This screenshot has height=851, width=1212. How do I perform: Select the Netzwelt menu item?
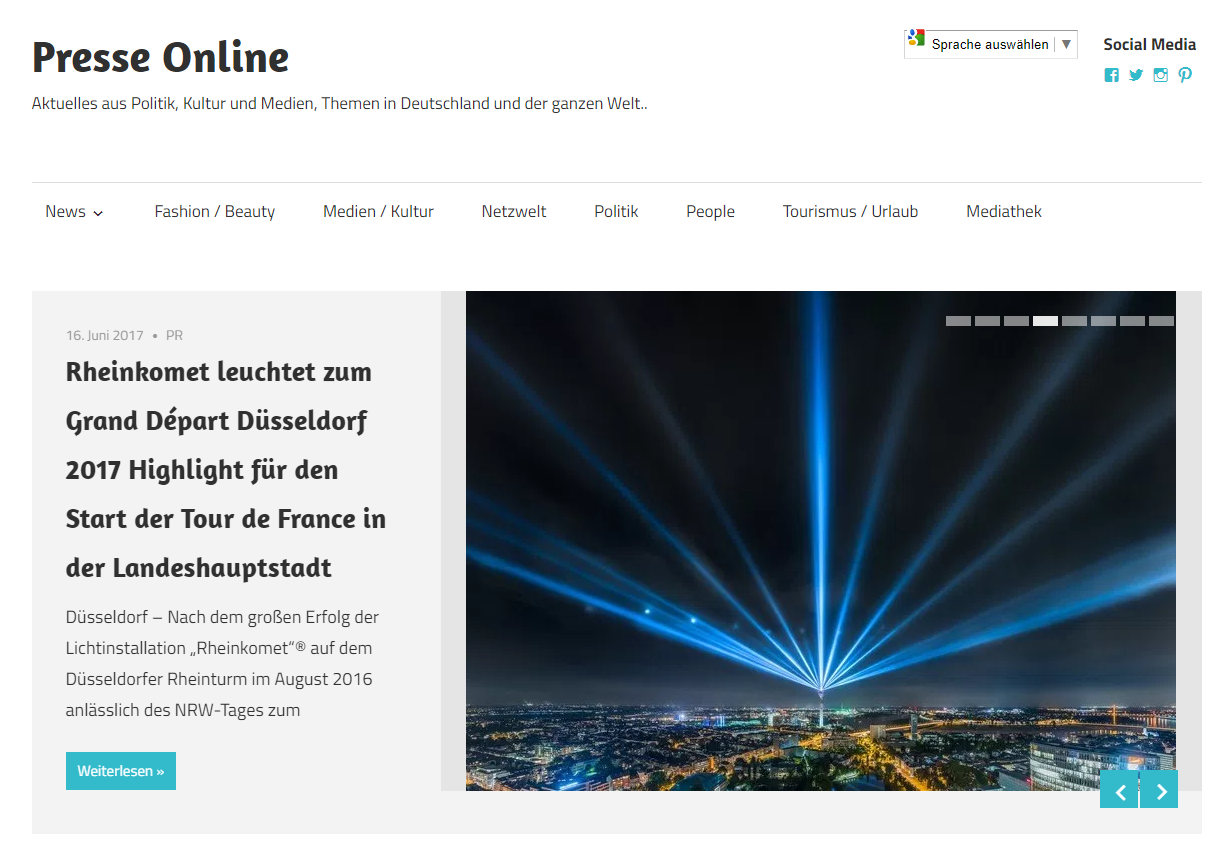(514, 211)
